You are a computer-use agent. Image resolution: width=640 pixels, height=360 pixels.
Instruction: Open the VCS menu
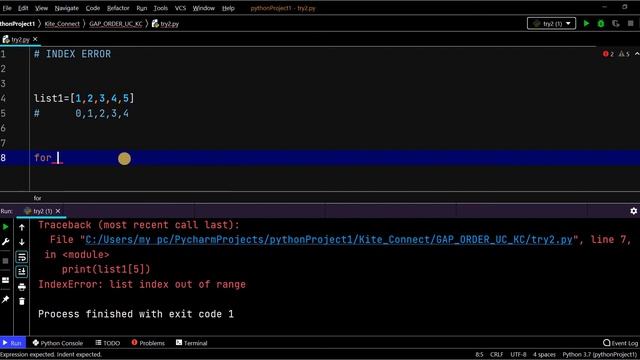click(180, 8)
